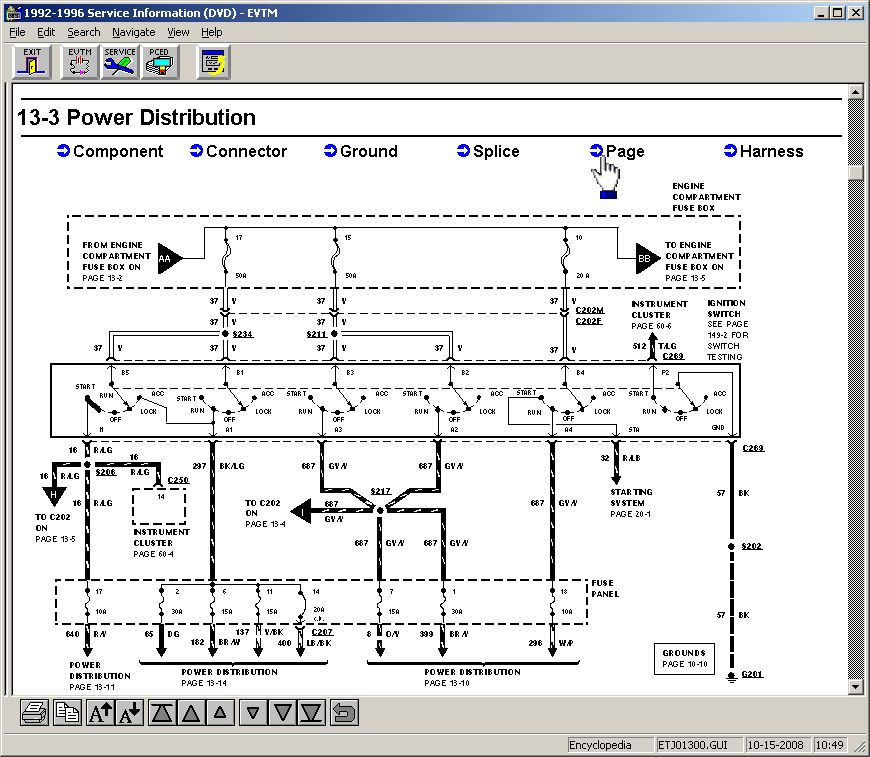The image size is (870, 757).
Task: Click the copy pages icon
Action: tap(68, 712)
